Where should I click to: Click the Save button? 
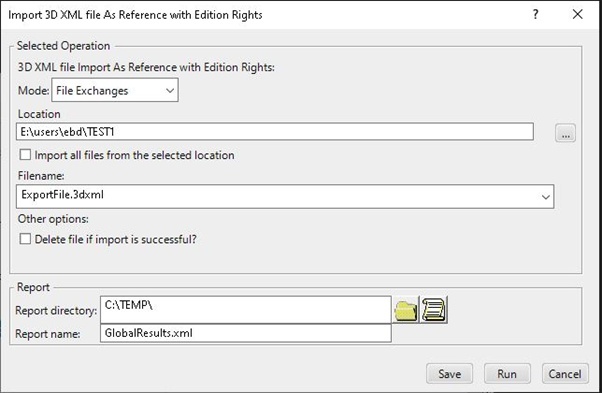point(449,374)
